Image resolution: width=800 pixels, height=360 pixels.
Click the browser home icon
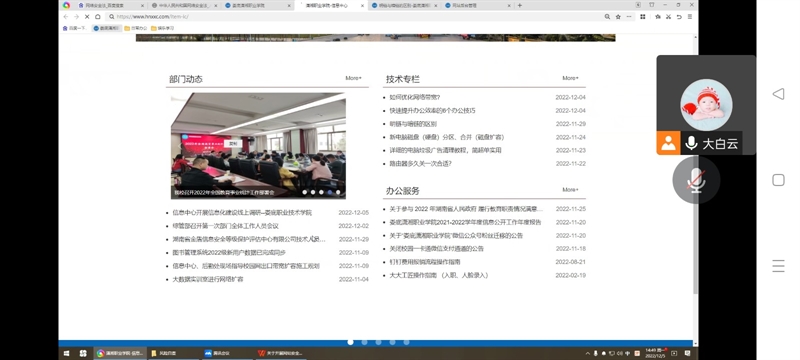(x=97, y=17)
